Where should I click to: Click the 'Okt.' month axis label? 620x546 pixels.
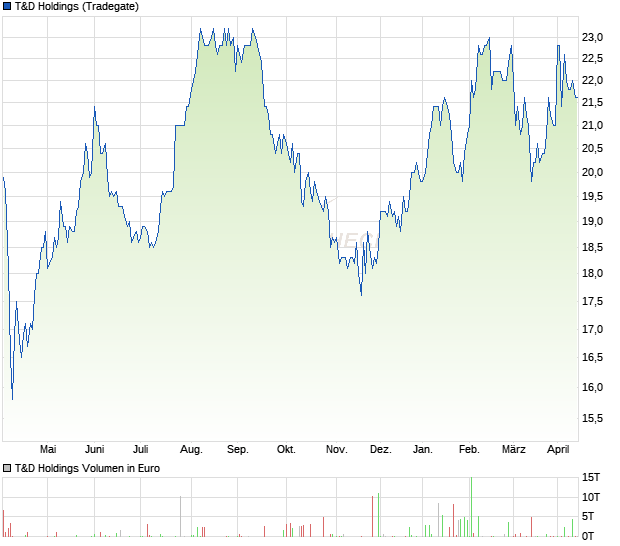coord(286,450)
